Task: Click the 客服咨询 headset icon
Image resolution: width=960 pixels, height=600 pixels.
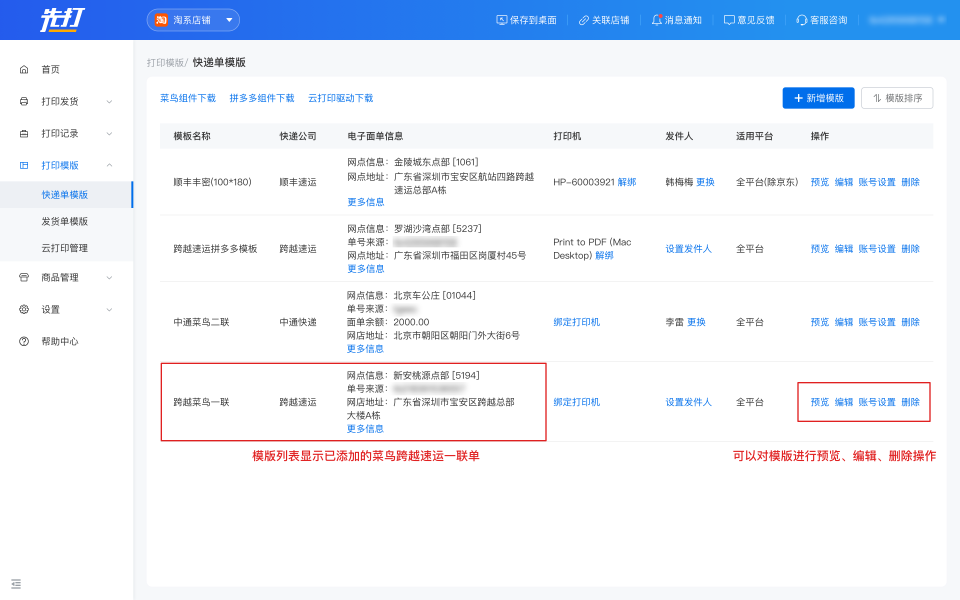Action: (x=801, y=20)
